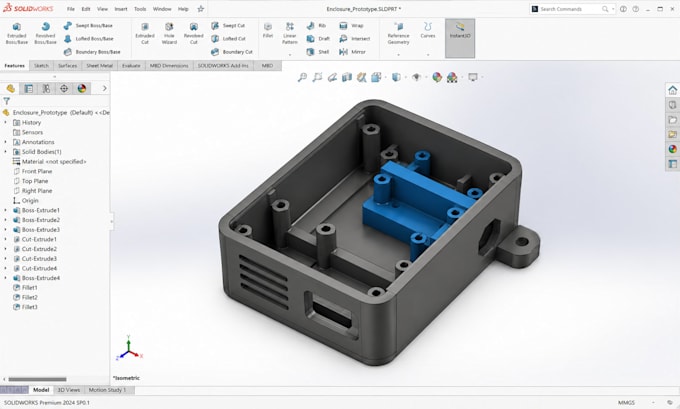Choose Lofted Boss/Base in the ribbon
Image resolution: width=680 pixels, height=409 pixels.
coord(88,39)
